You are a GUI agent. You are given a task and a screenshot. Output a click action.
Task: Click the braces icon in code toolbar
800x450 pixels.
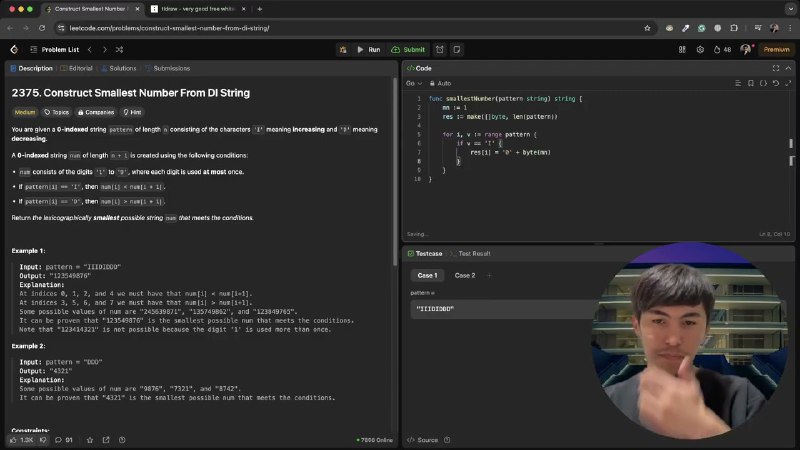pos(763,83)
